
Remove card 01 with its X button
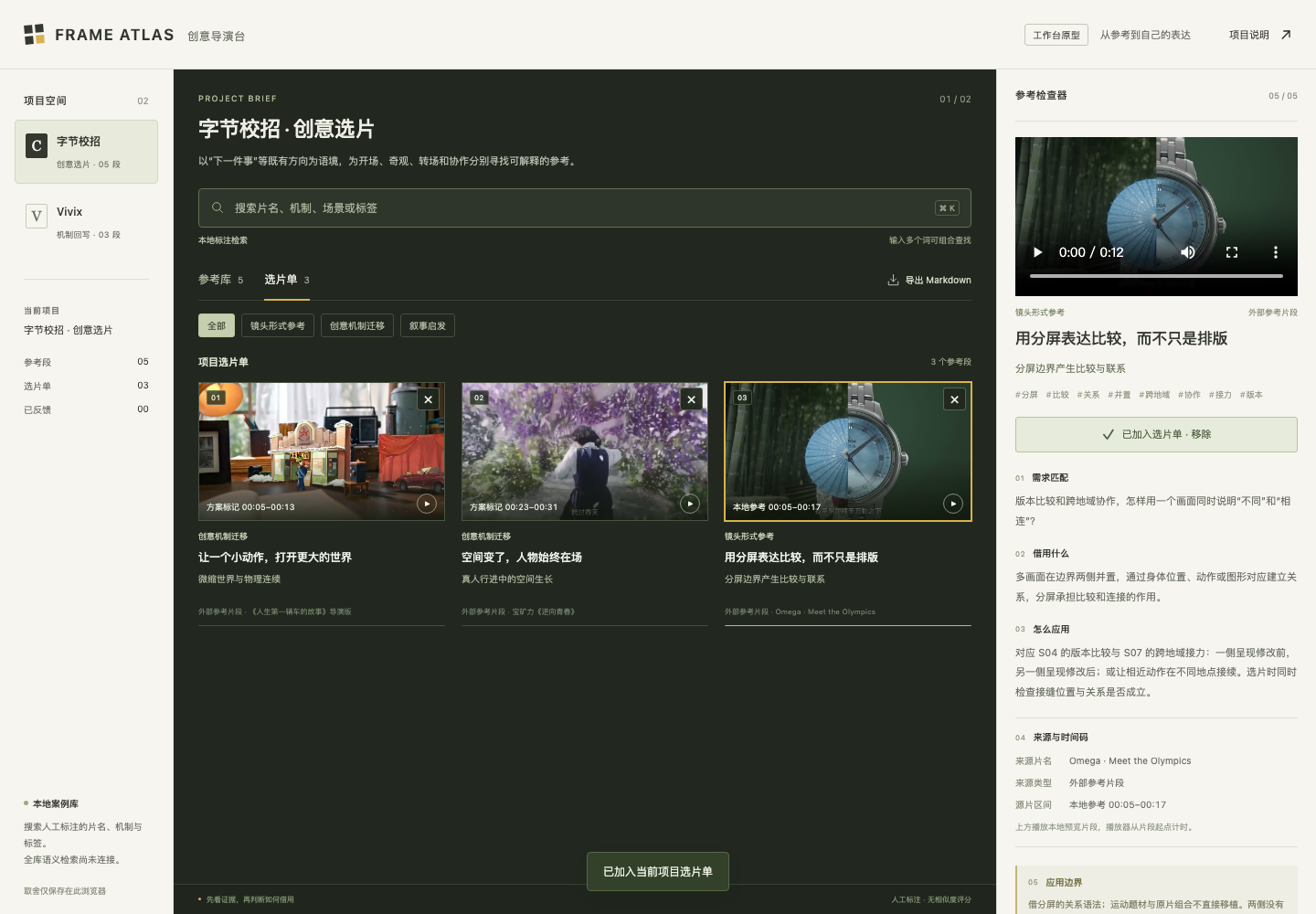pyautogui.click(x=429, y=399)
